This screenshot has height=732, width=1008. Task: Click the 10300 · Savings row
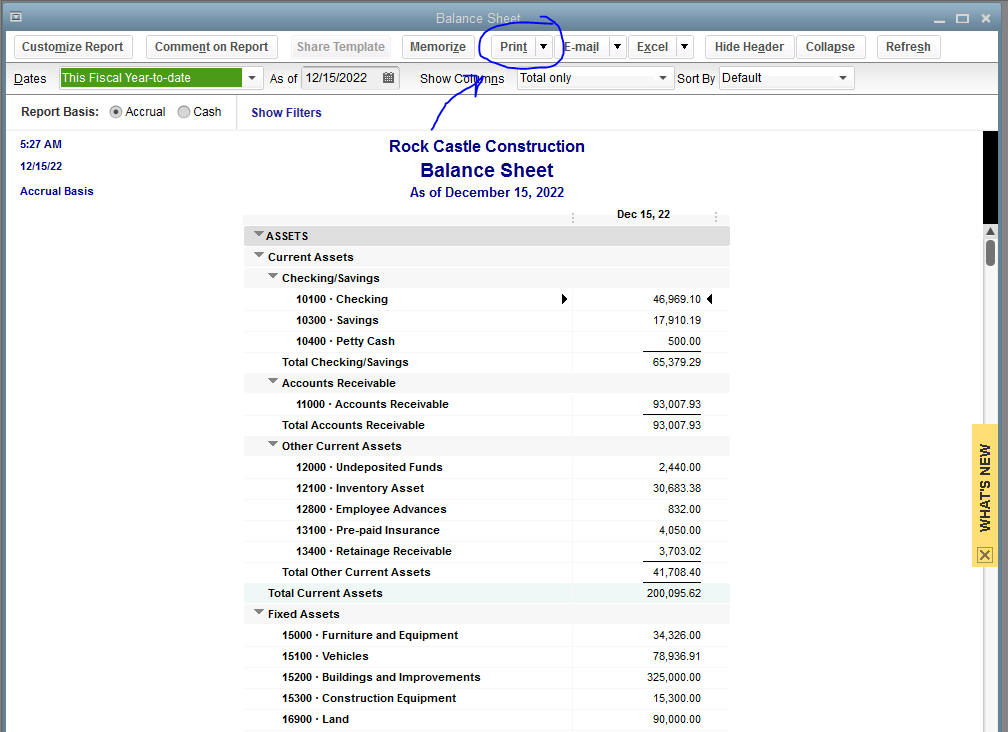487,320
